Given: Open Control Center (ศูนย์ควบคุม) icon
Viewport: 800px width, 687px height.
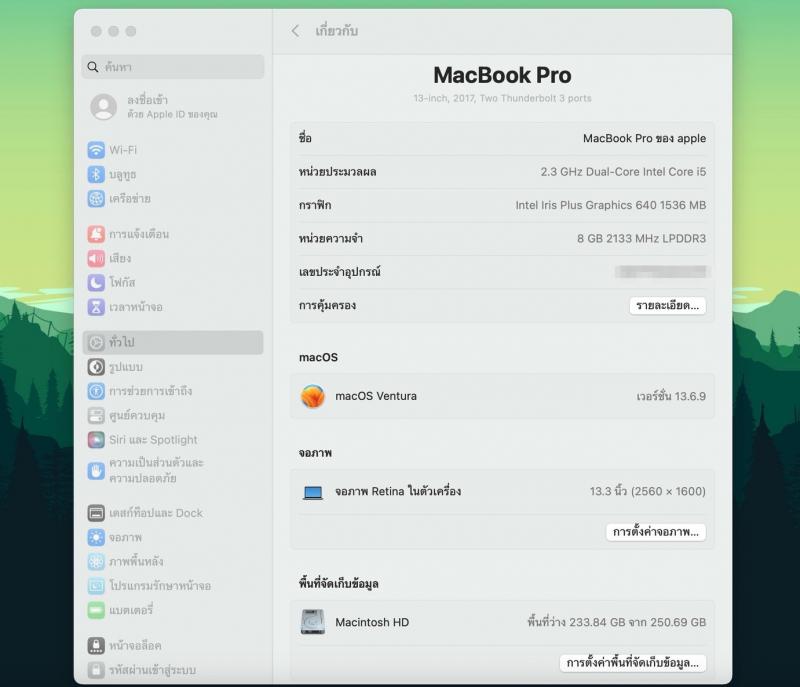Looking at the screenshot, I should coord(96,416).
